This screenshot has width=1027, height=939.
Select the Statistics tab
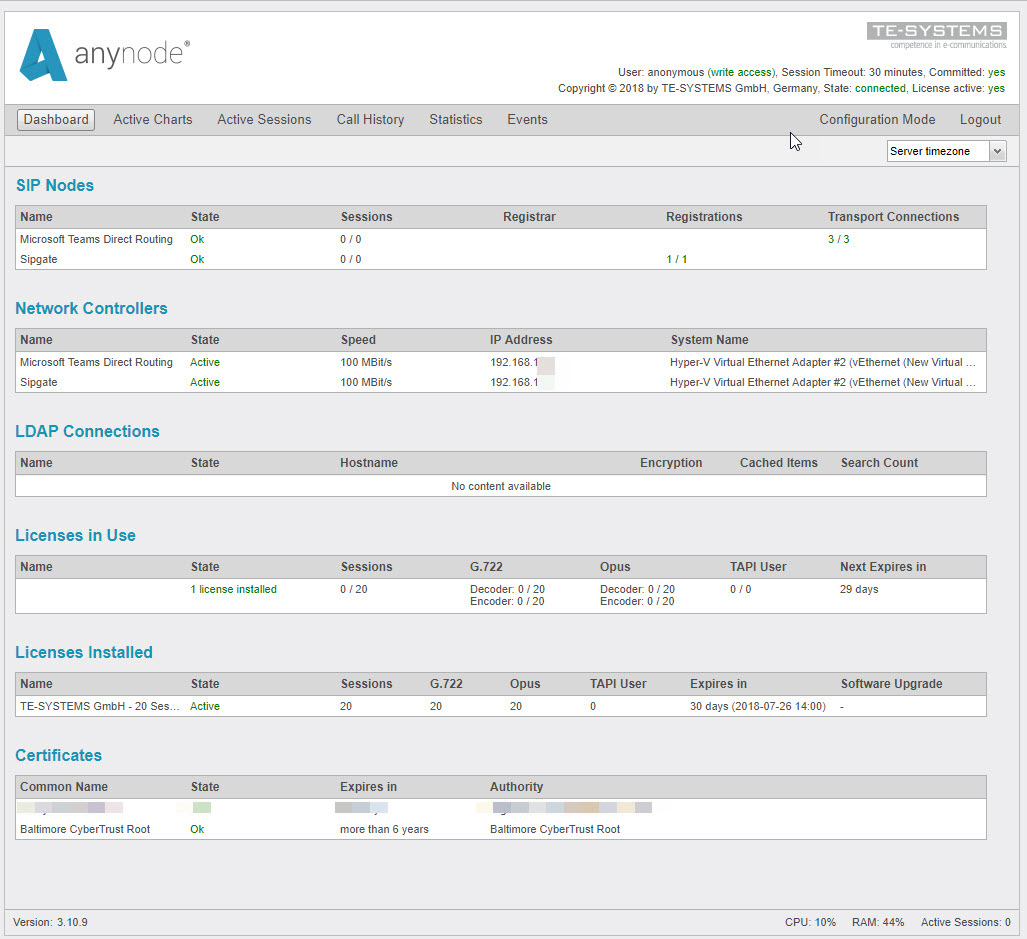click(455, 120)
